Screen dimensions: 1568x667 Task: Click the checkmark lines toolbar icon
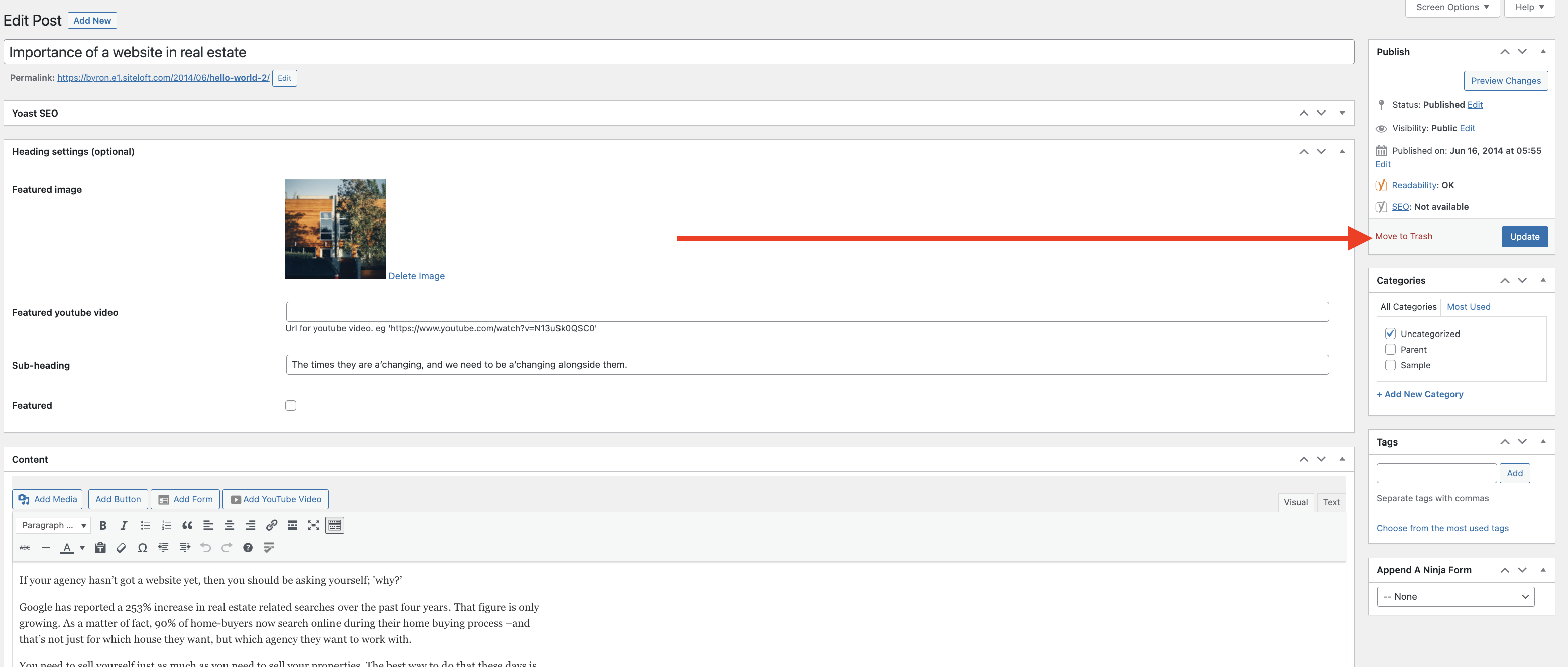[268, 548]
